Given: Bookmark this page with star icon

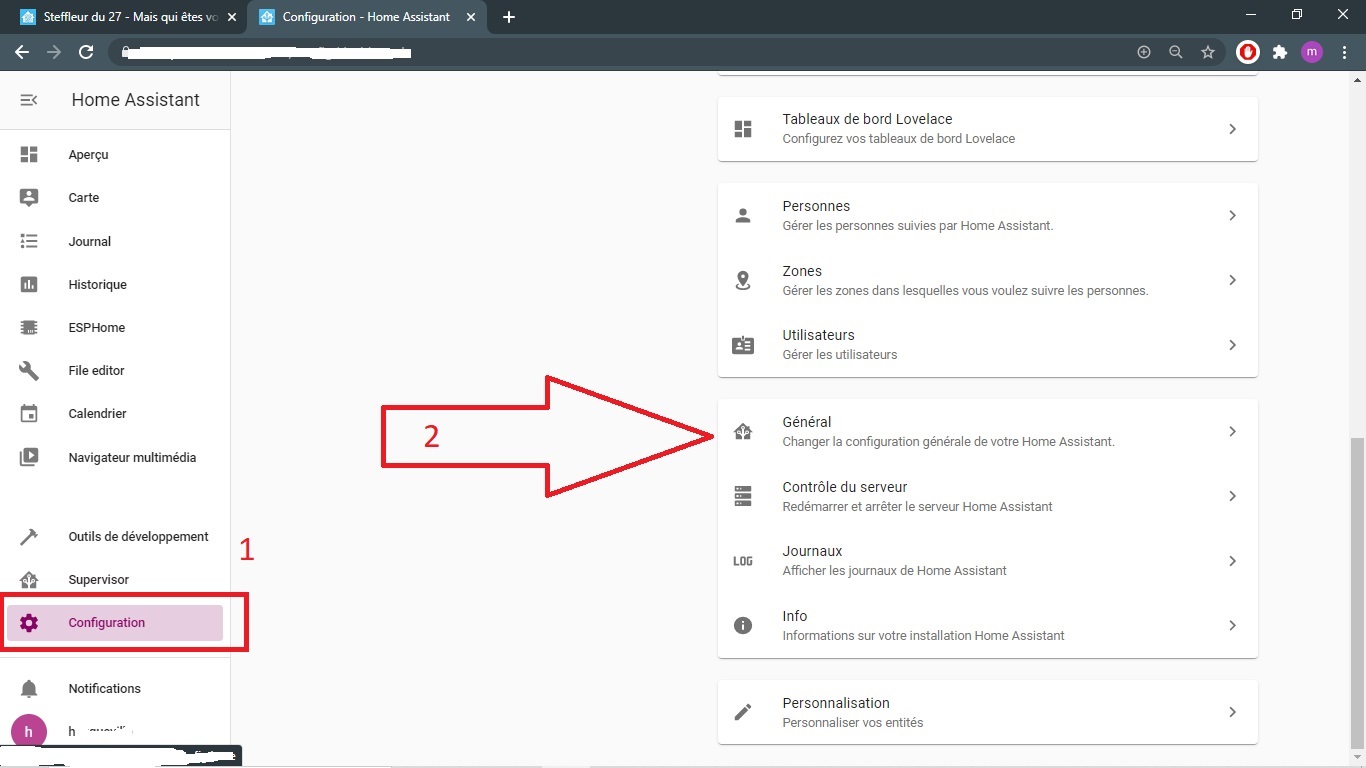Looking at the screenshot, I should tap(1208, 52).
